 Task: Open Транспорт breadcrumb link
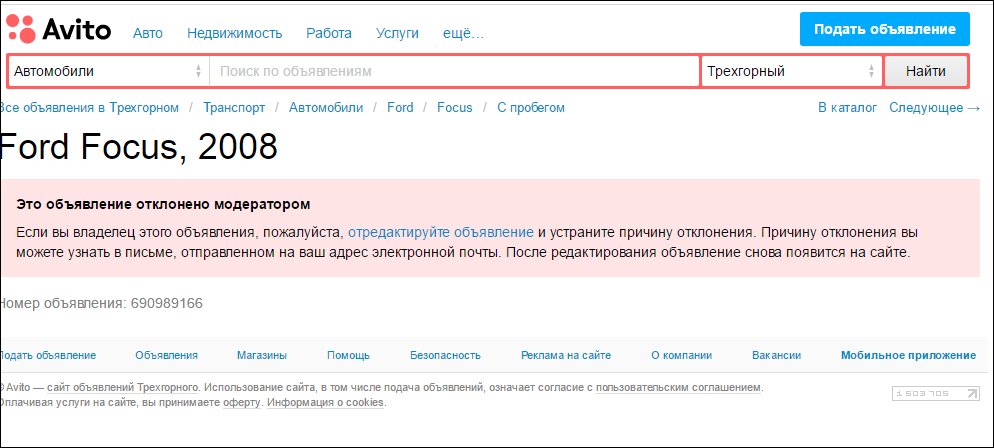click(234, 107)
